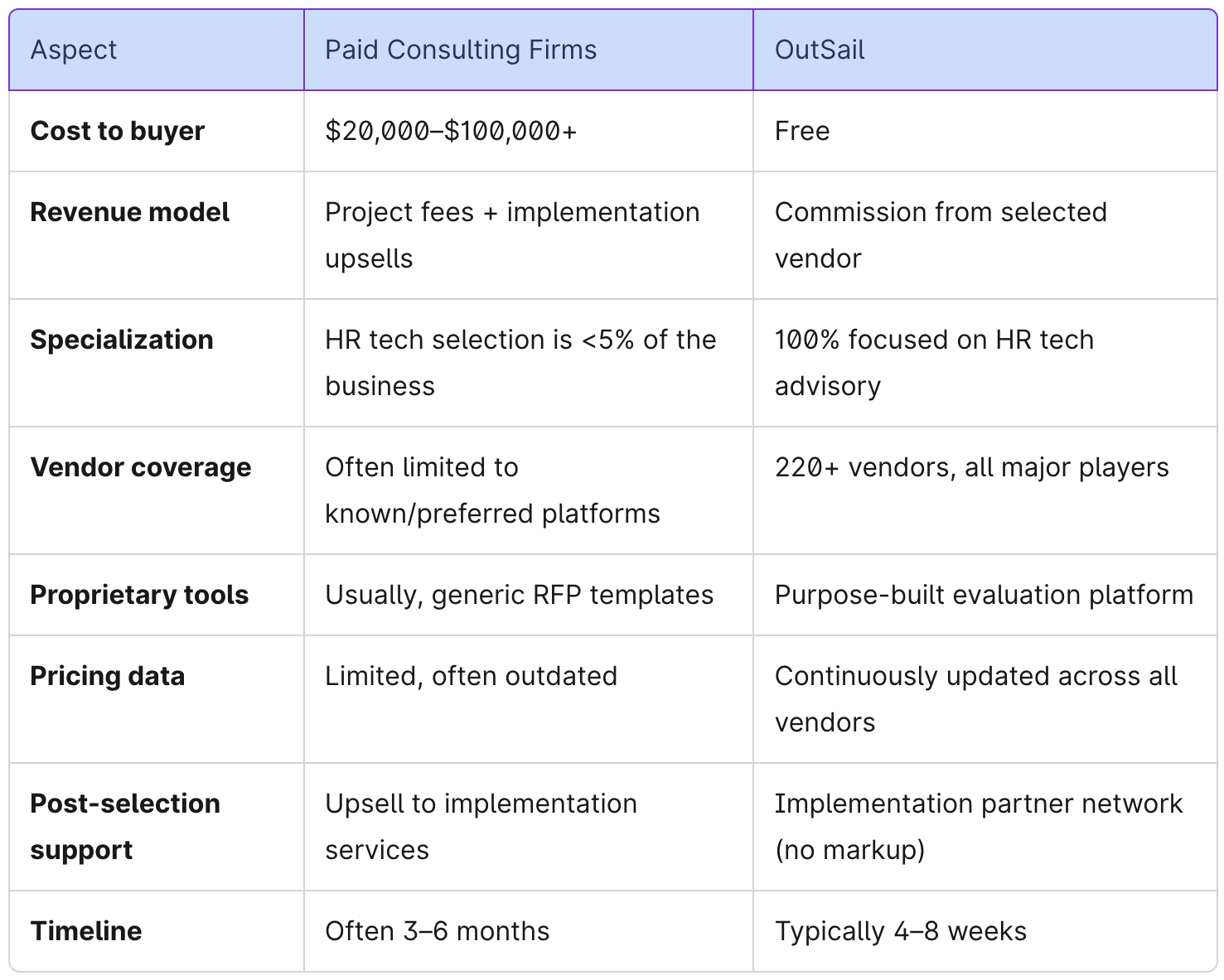Screen dimensions: 1224x980
Task: Select the Post-selection support row label
Action: point(124,827)
